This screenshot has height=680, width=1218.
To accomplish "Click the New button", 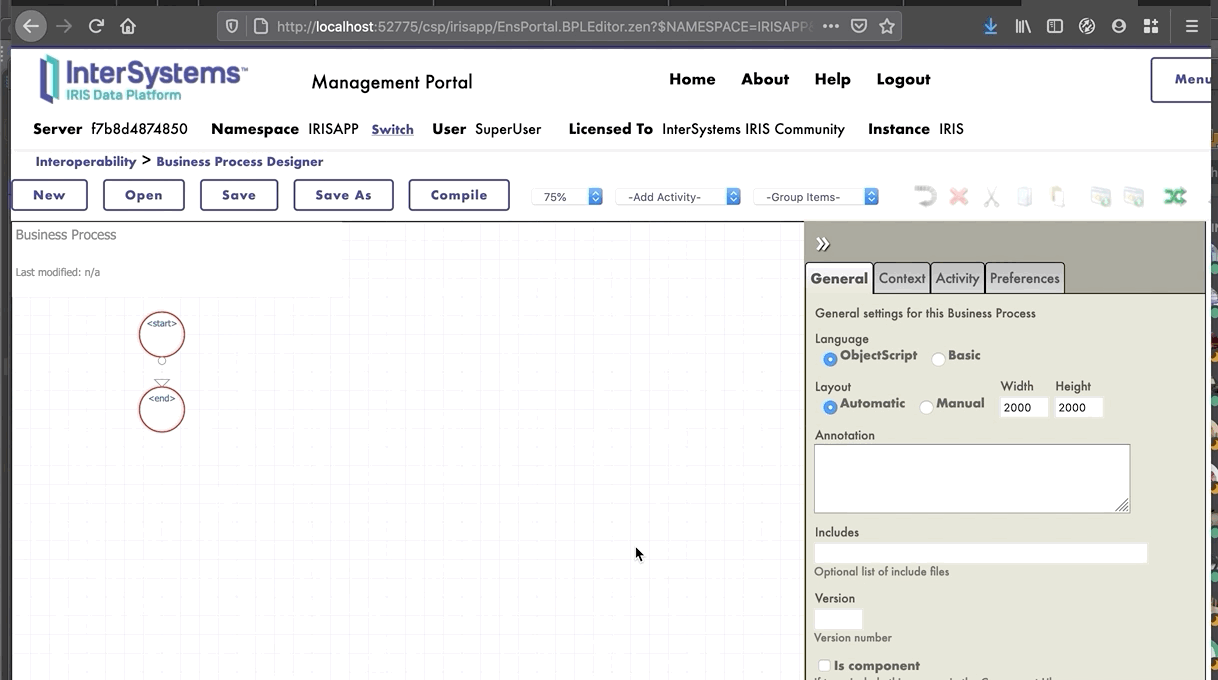I will [49, 195].
